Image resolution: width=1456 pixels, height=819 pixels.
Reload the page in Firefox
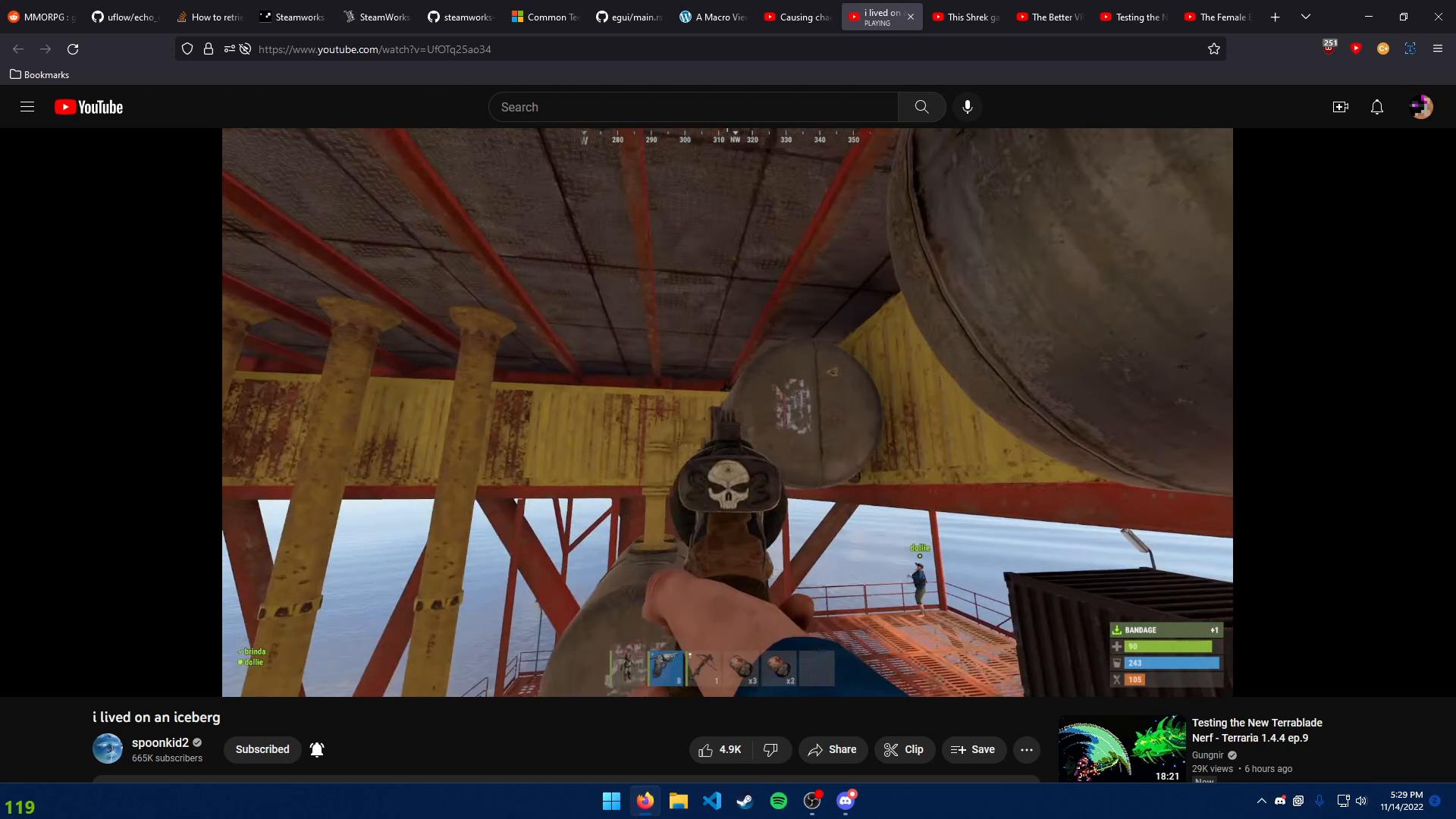pos(73,49)
